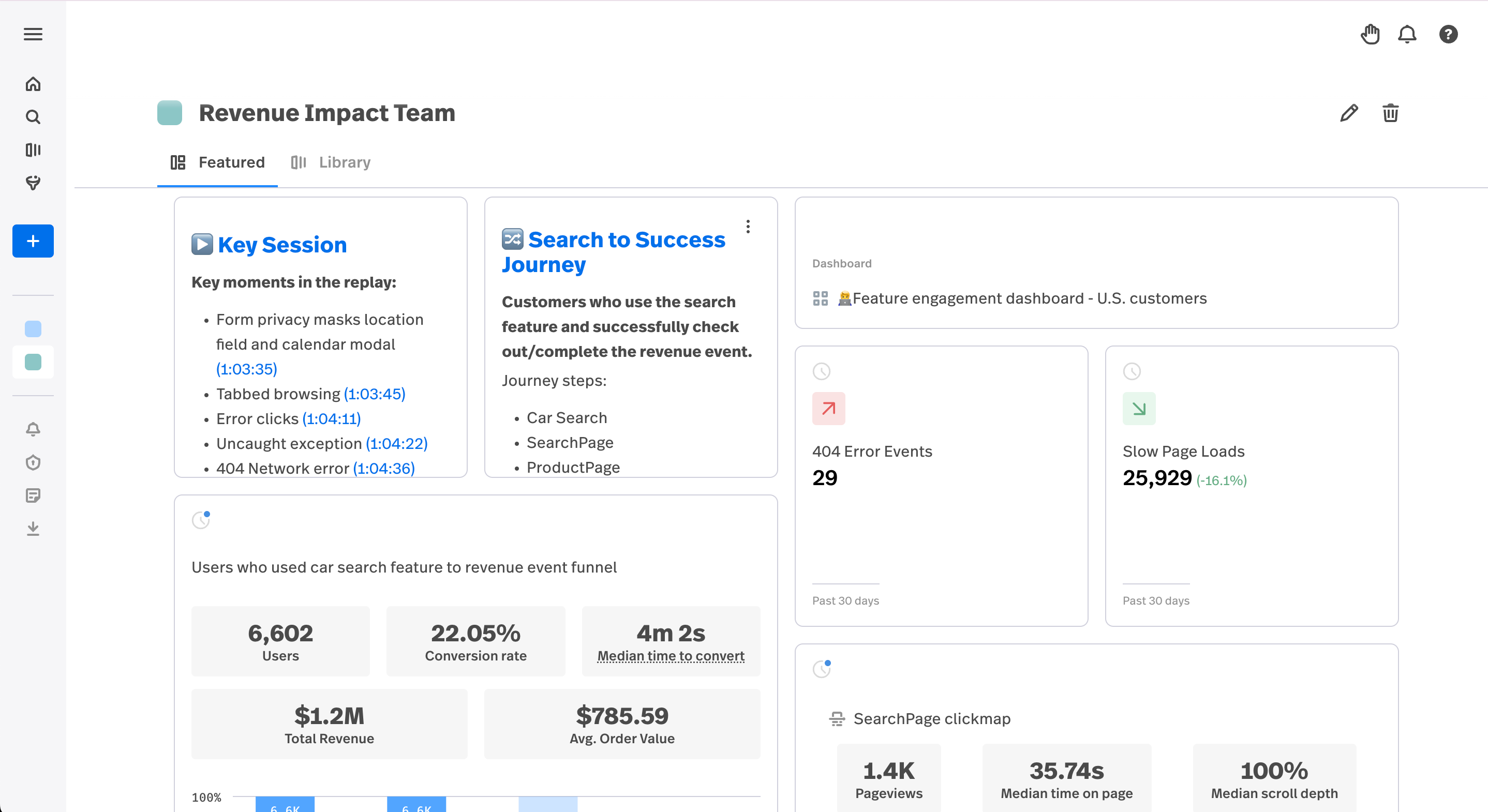Jump to Tabbed browsing timestamp 1:03:45
The height and width of the screenshot is (812, 1488).
(374, 394)
